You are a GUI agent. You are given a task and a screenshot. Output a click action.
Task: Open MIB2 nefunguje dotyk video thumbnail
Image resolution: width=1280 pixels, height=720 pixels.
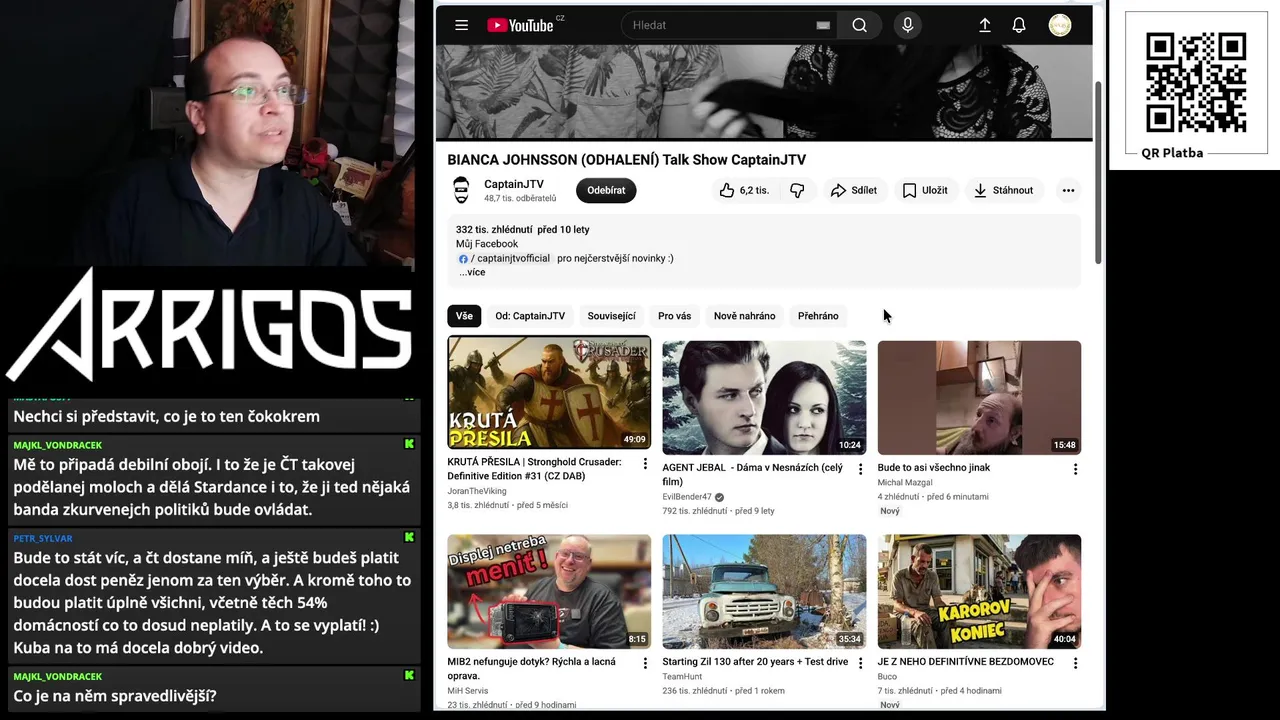pyautogui.click(x=549, y=591)
